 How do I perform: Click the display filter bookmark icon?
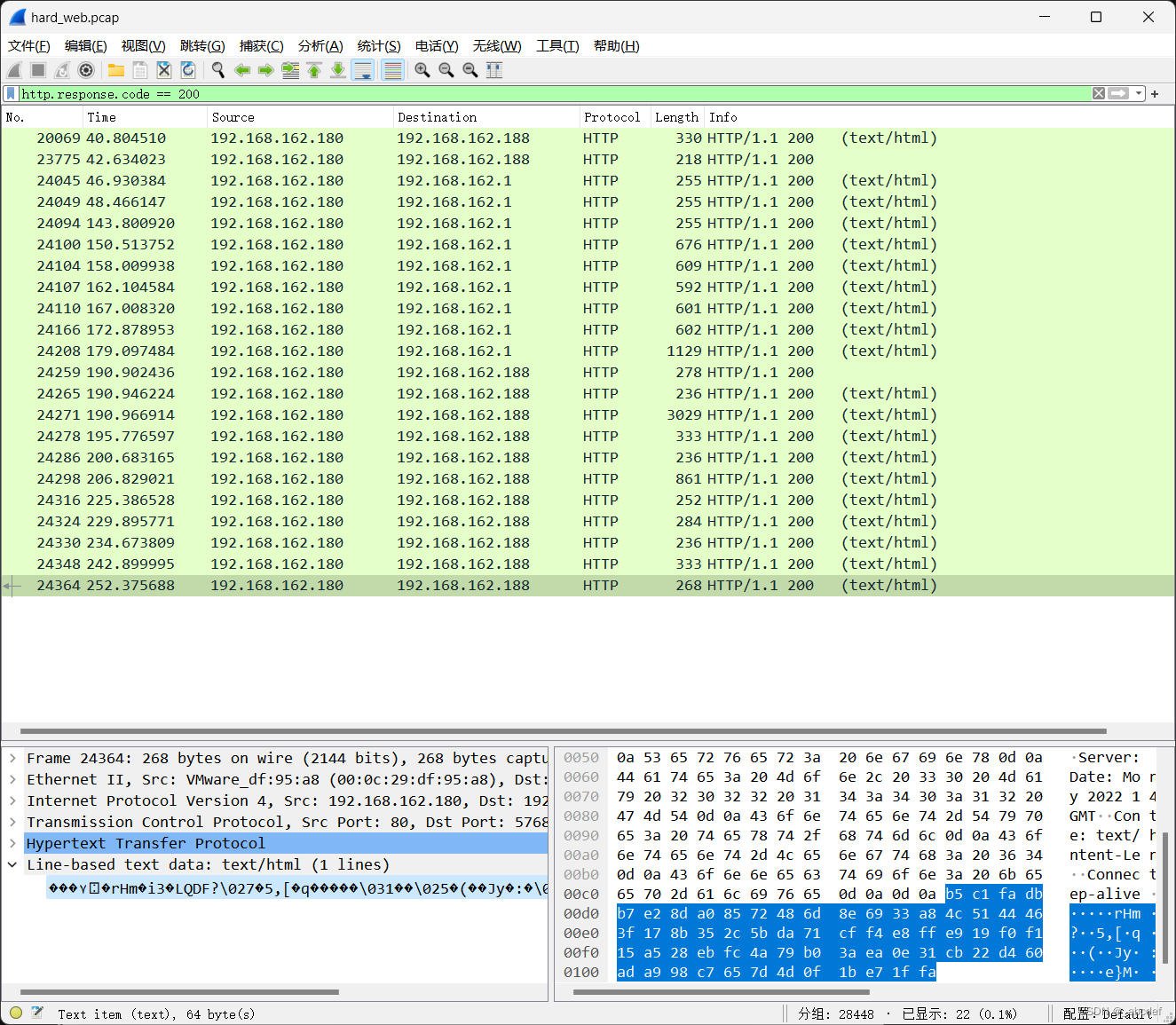coord(11,93)
